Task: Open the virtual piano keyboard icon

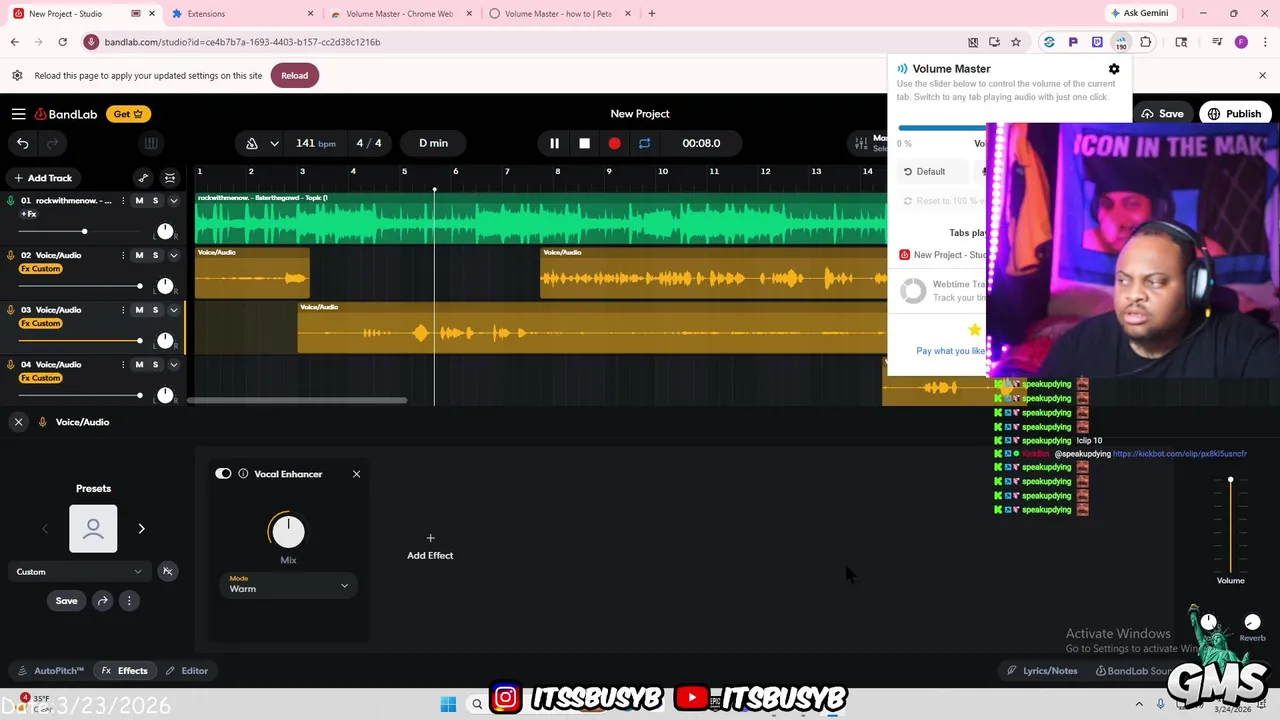Action: point(151,143)
